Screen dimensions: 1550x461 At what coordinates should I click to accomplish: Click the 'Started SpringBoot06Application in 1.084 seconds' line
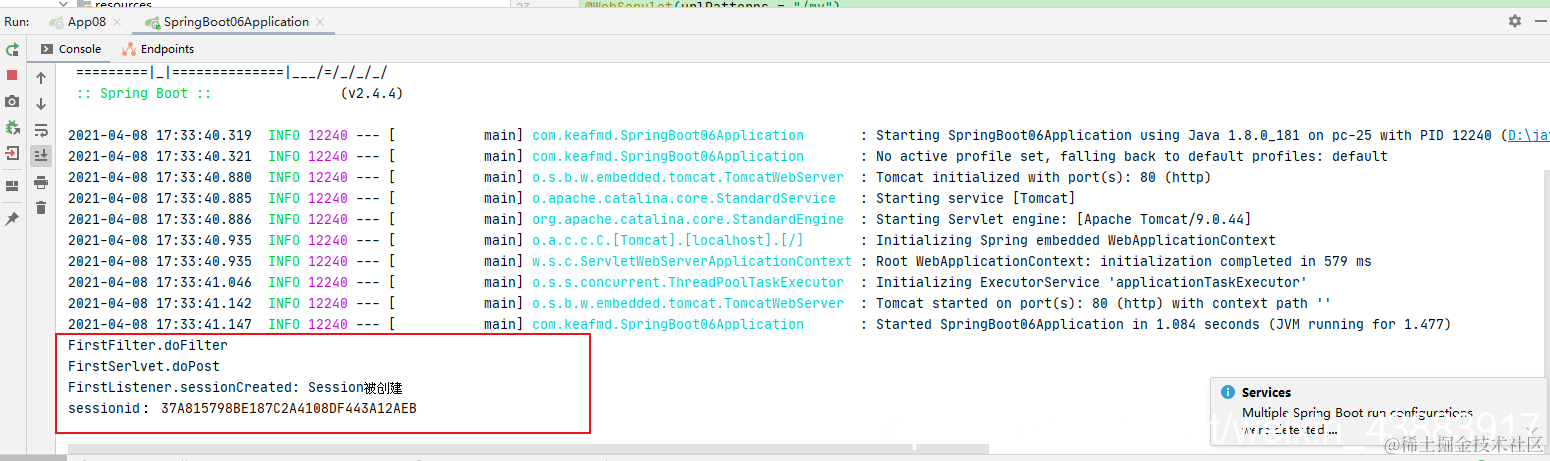[1163, 324]
